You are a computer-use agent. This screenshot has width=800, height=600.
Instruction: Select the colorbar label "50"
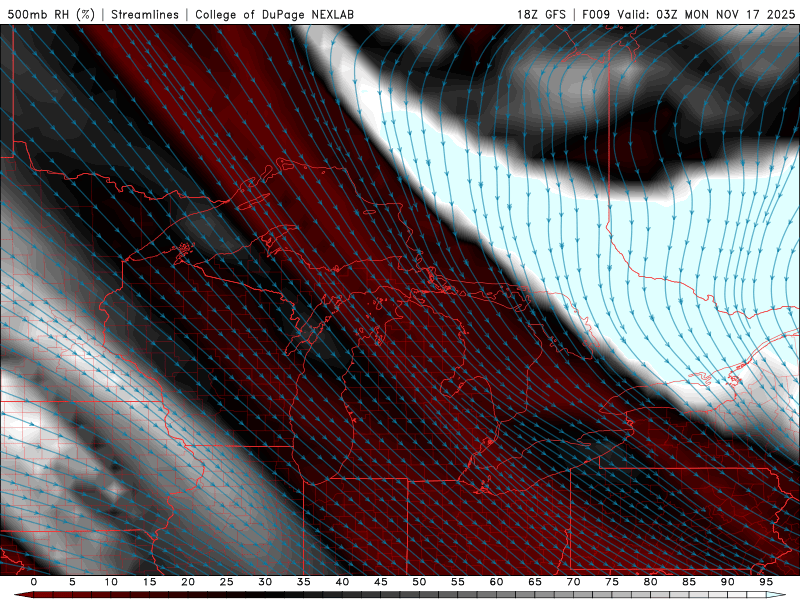point(419,582)
